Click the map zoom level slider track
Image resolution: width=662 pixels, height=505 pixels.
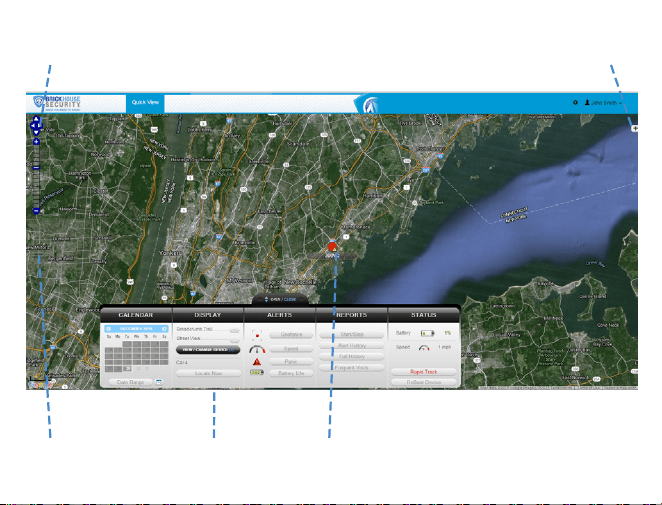pos(36,176)
